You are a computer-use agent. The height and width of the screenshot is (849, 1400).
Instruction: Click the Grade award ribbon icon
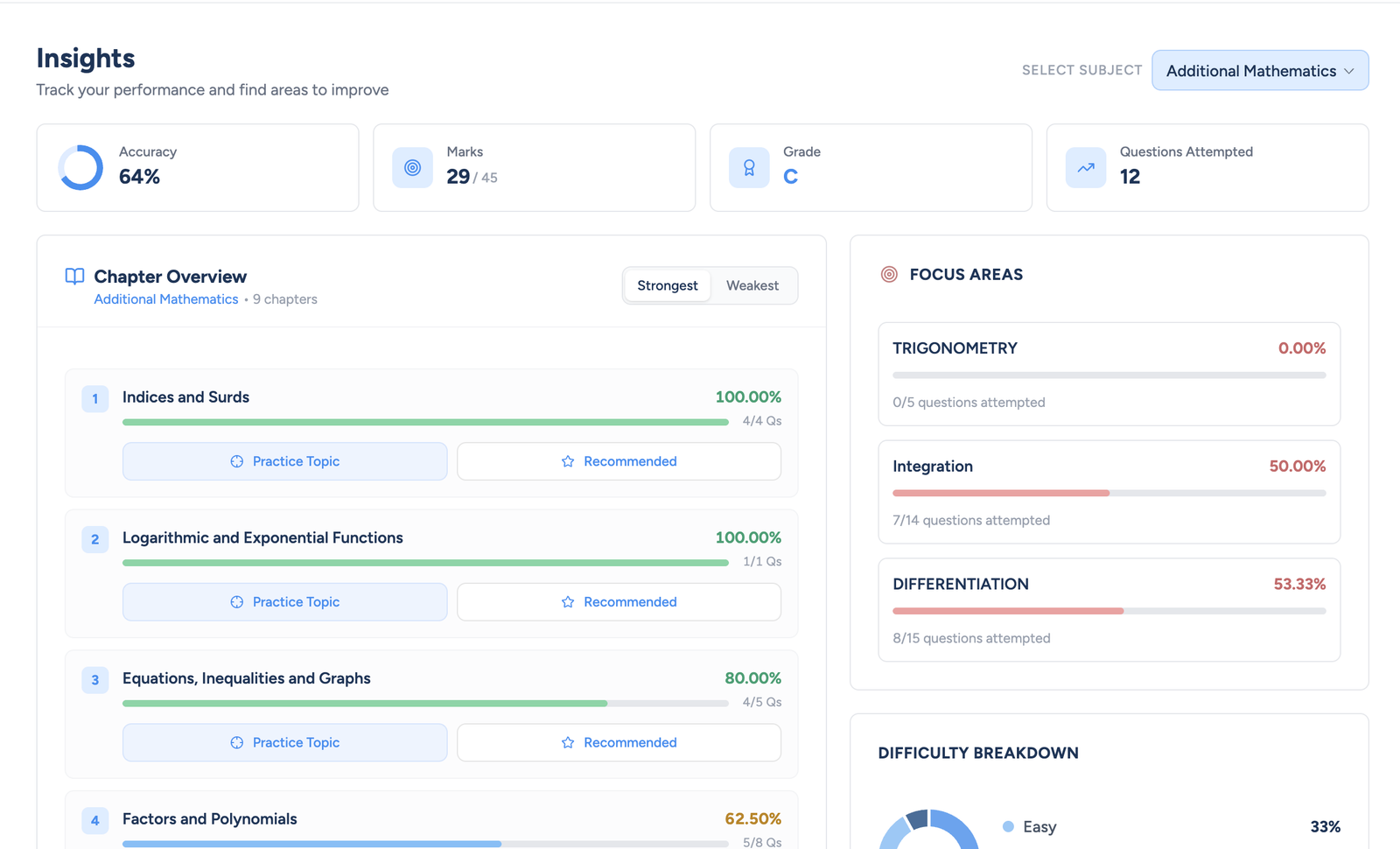click(749, 167)
